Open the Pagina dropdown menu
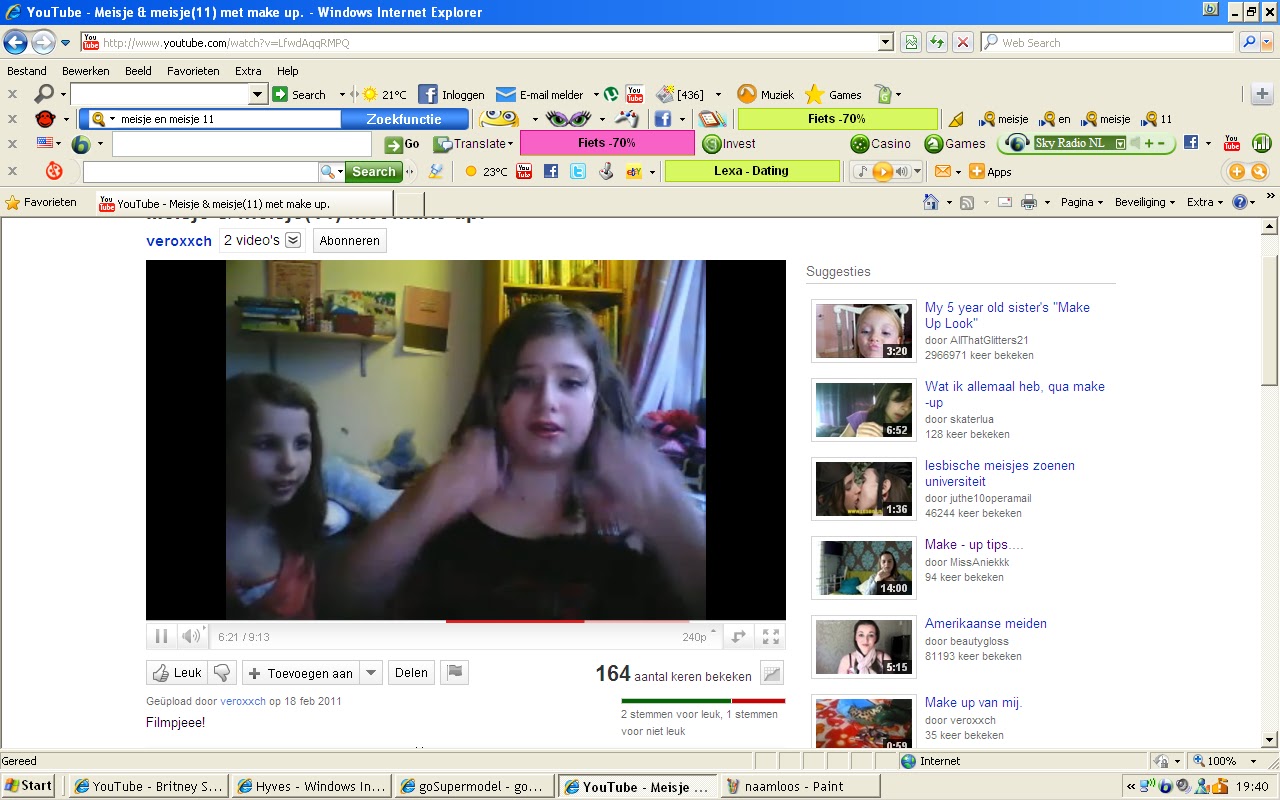1280x800 pixels. pyautogui.click(x=1082, y=202)
